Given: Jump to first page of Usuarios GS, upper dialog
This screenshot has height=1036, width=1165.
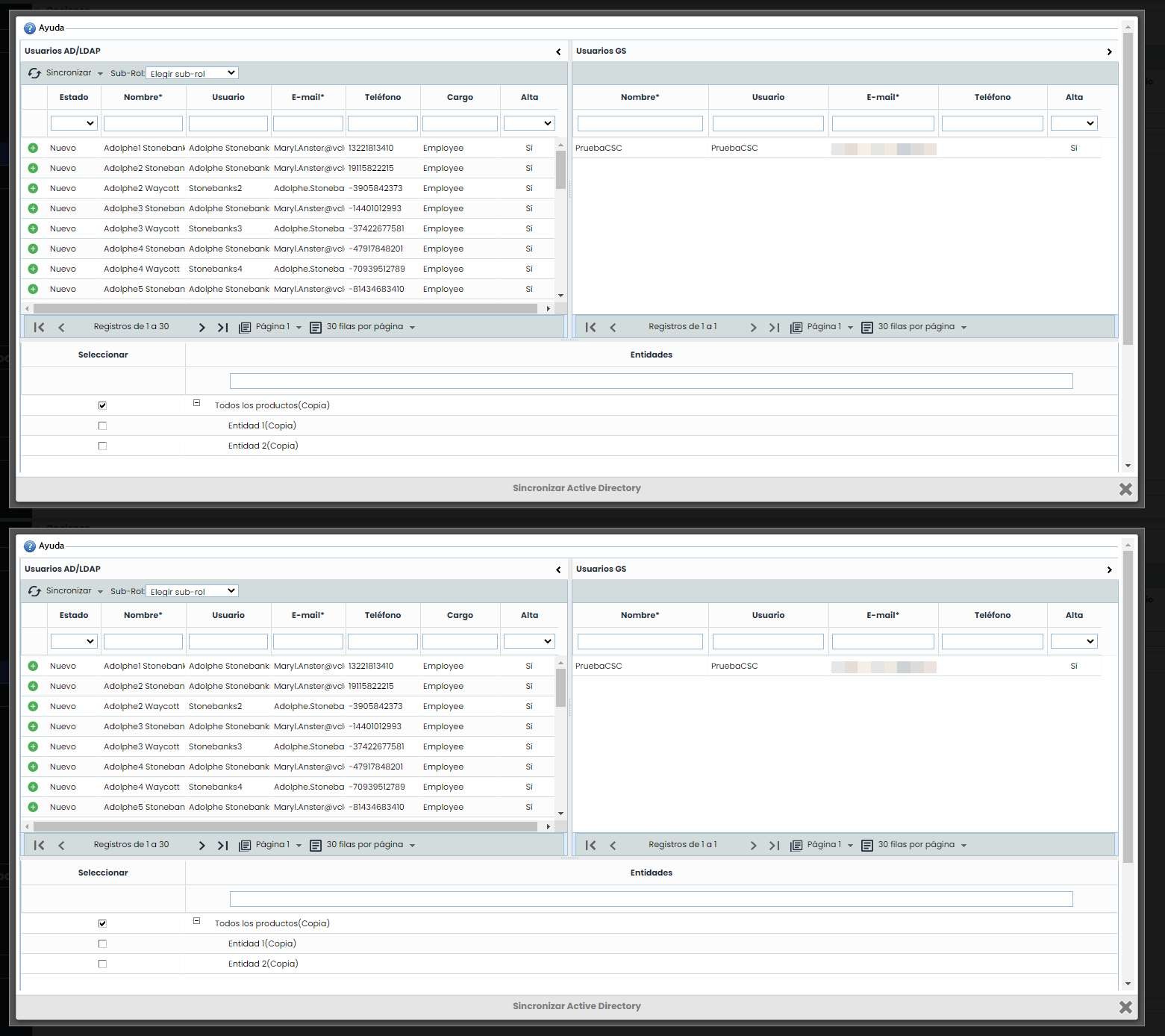Looking at the screenshot, I should click(x=590, y=327).
